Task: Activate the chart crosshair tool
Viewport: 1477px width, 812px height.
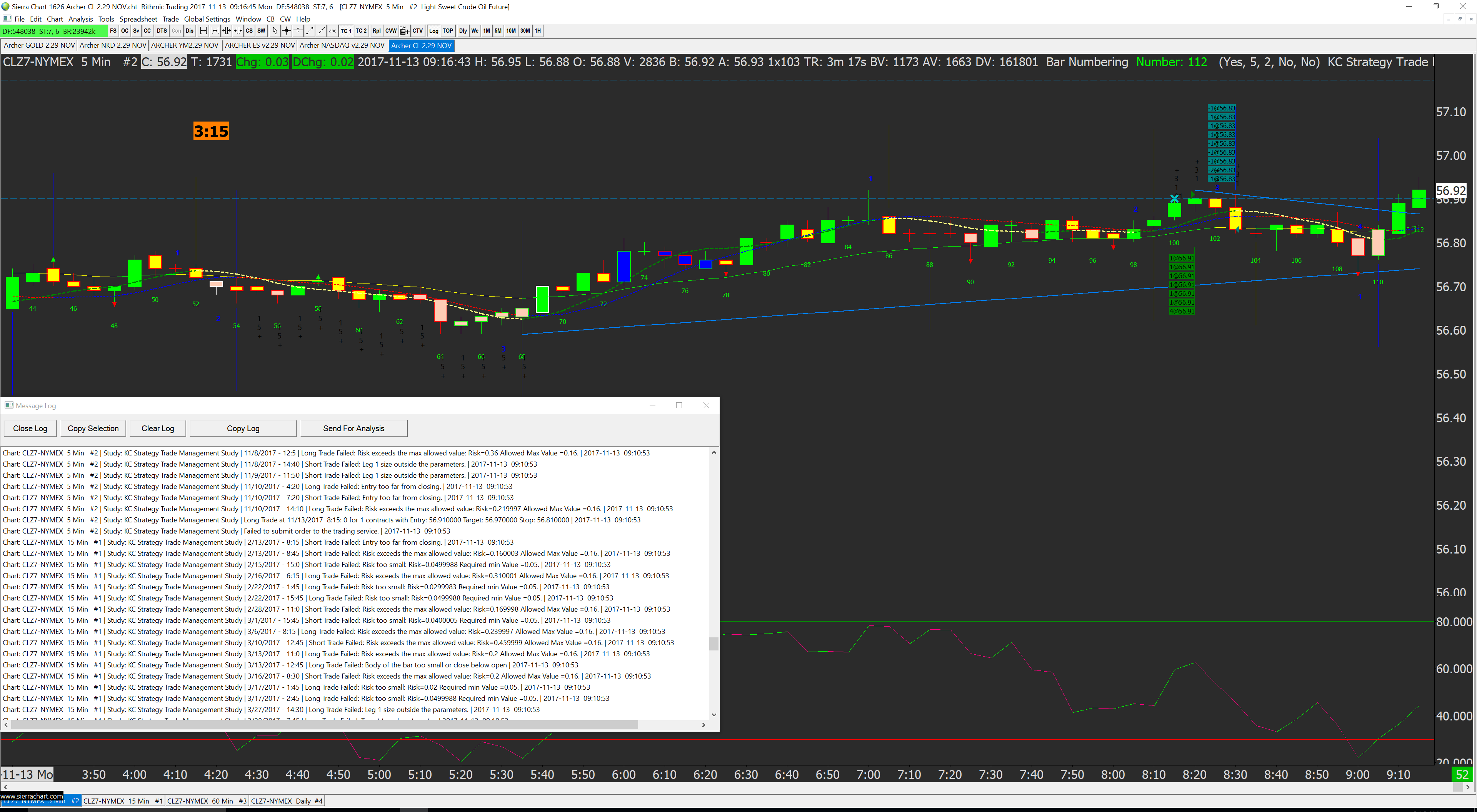Action: pos(287,31)
